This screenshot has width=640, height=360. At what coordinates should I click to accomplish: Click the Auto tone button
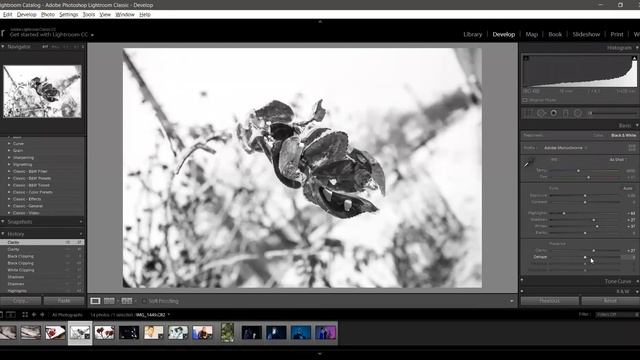coord(627,188)
